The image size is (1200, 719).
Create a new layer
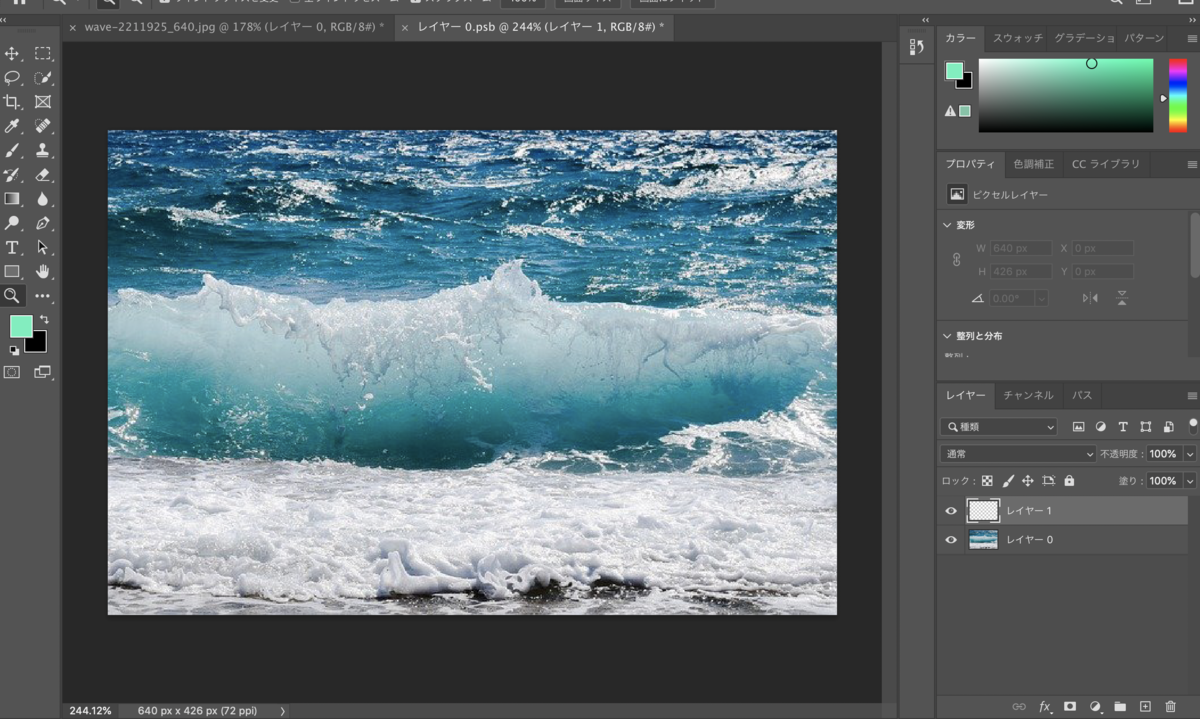pyautogui.click(x=1146, y=707)
